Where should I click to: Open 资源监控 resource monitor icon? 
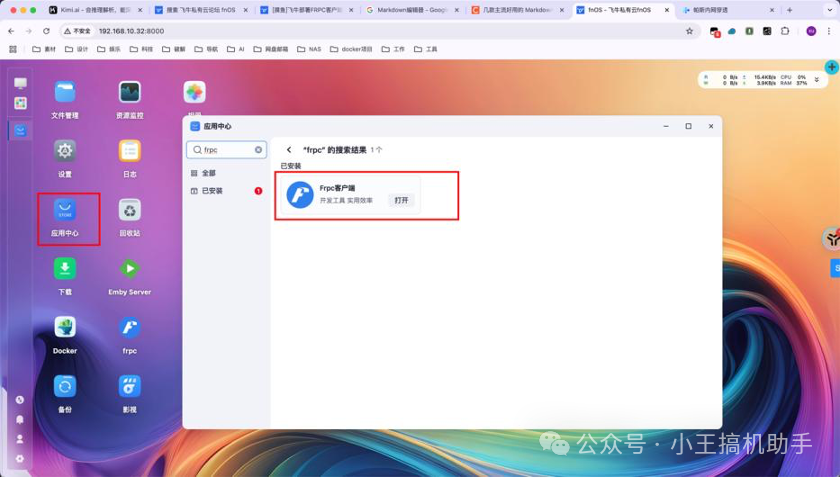point(129,93)
